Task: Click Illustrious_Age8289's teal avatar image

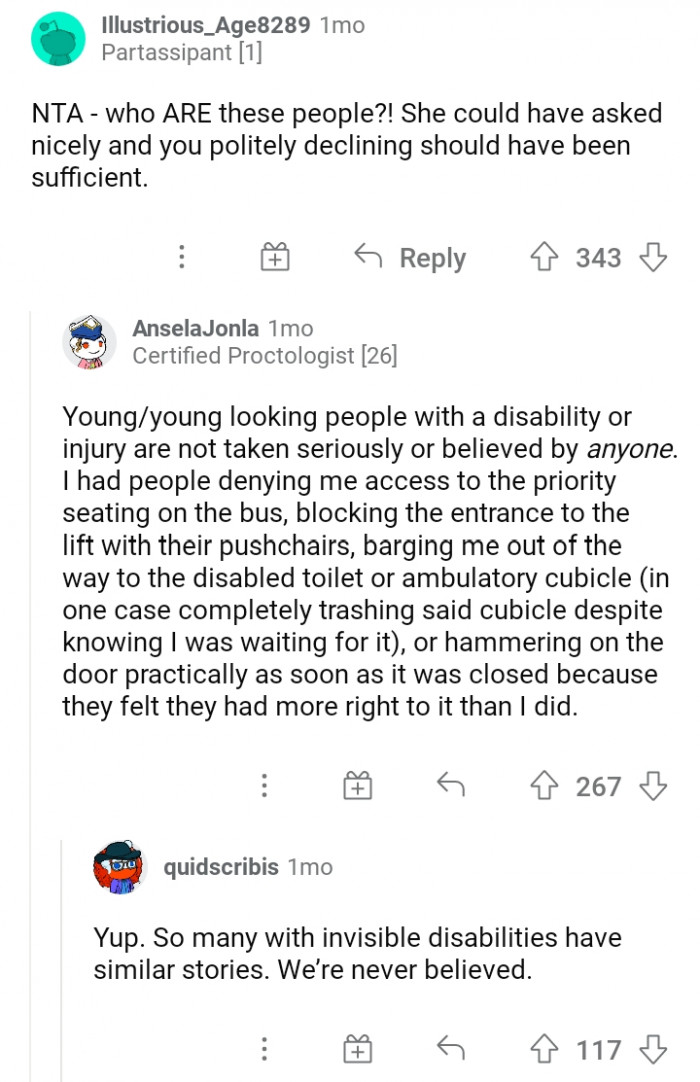Action: click(58, 39)
